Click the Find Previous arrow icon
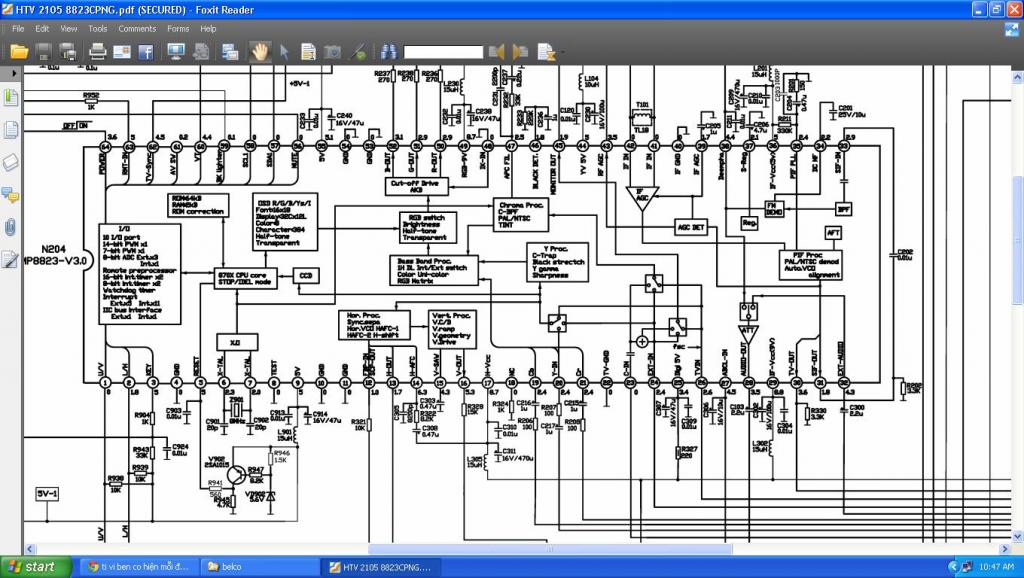1024x578 pixels. tap(497, 52)
